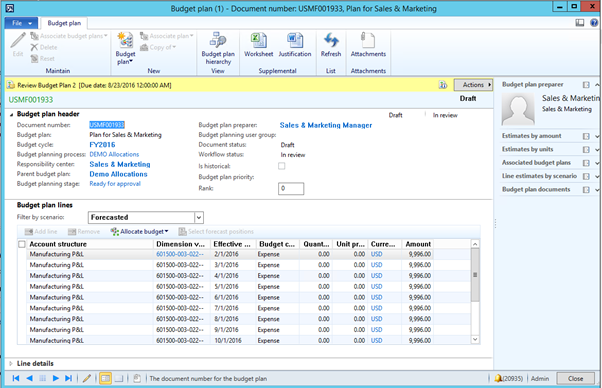Go to last record navigation icon

click(x=68, y=378)
